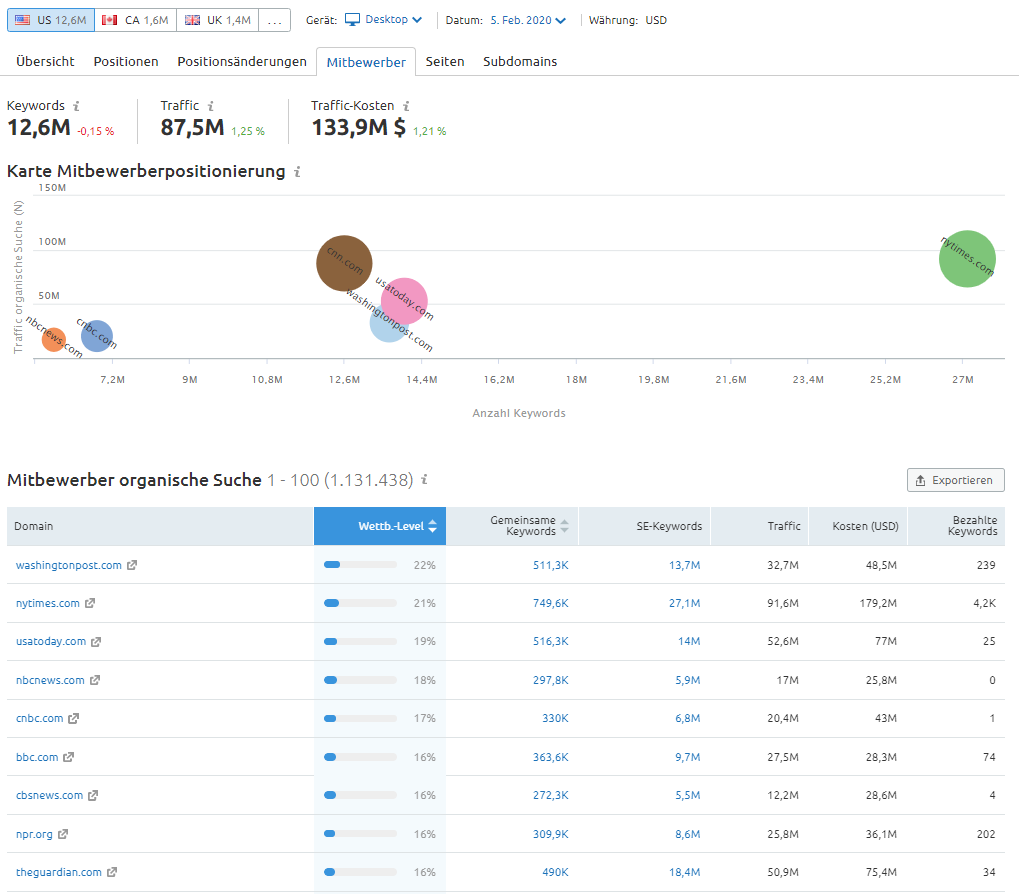Click washingtonpost.com 22% competition bar
This screenshot has width=1019, height=894.
360,565
